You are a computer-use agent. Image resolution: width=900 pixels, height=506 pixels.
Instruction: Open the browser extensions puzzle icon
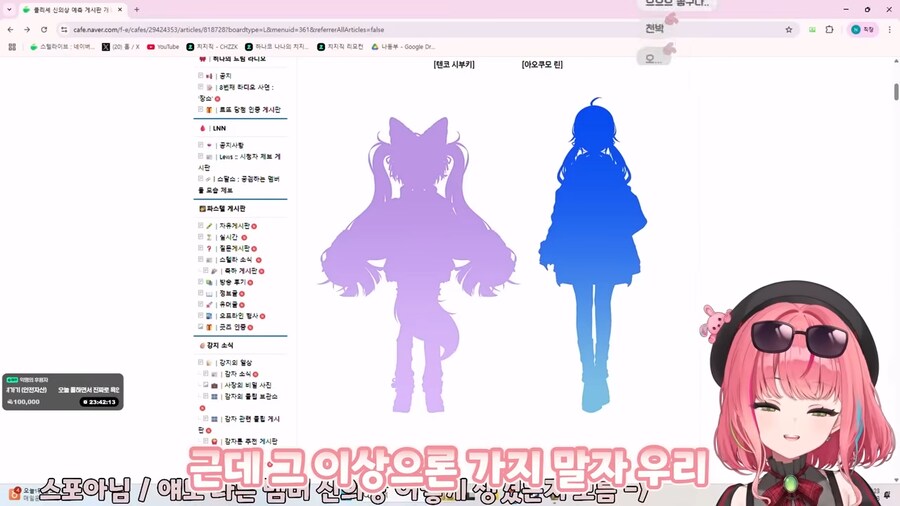[829, 29]
